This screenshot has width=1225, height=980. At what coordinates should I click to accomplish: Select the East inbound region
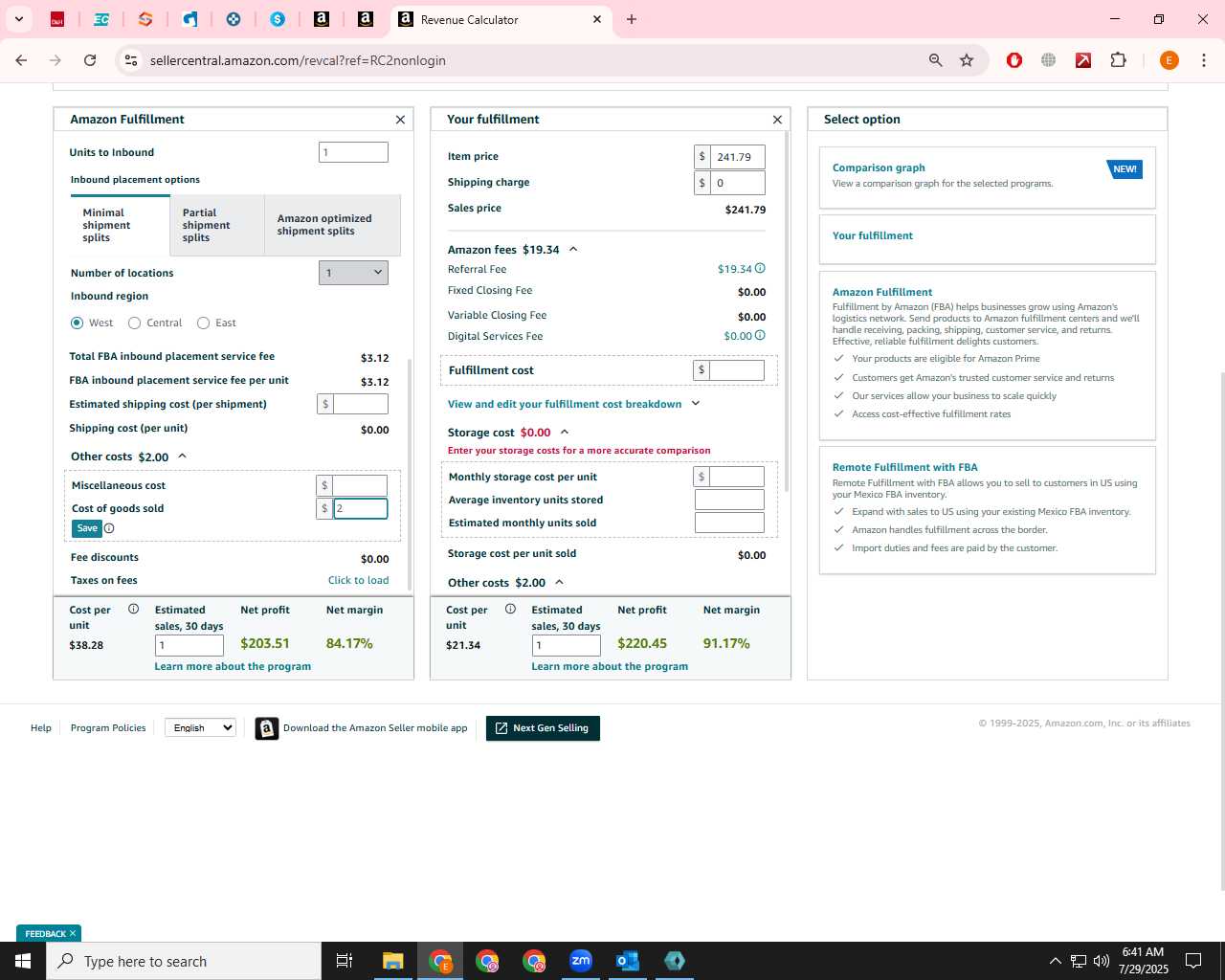pyautogui.click(x=203, y=323)
